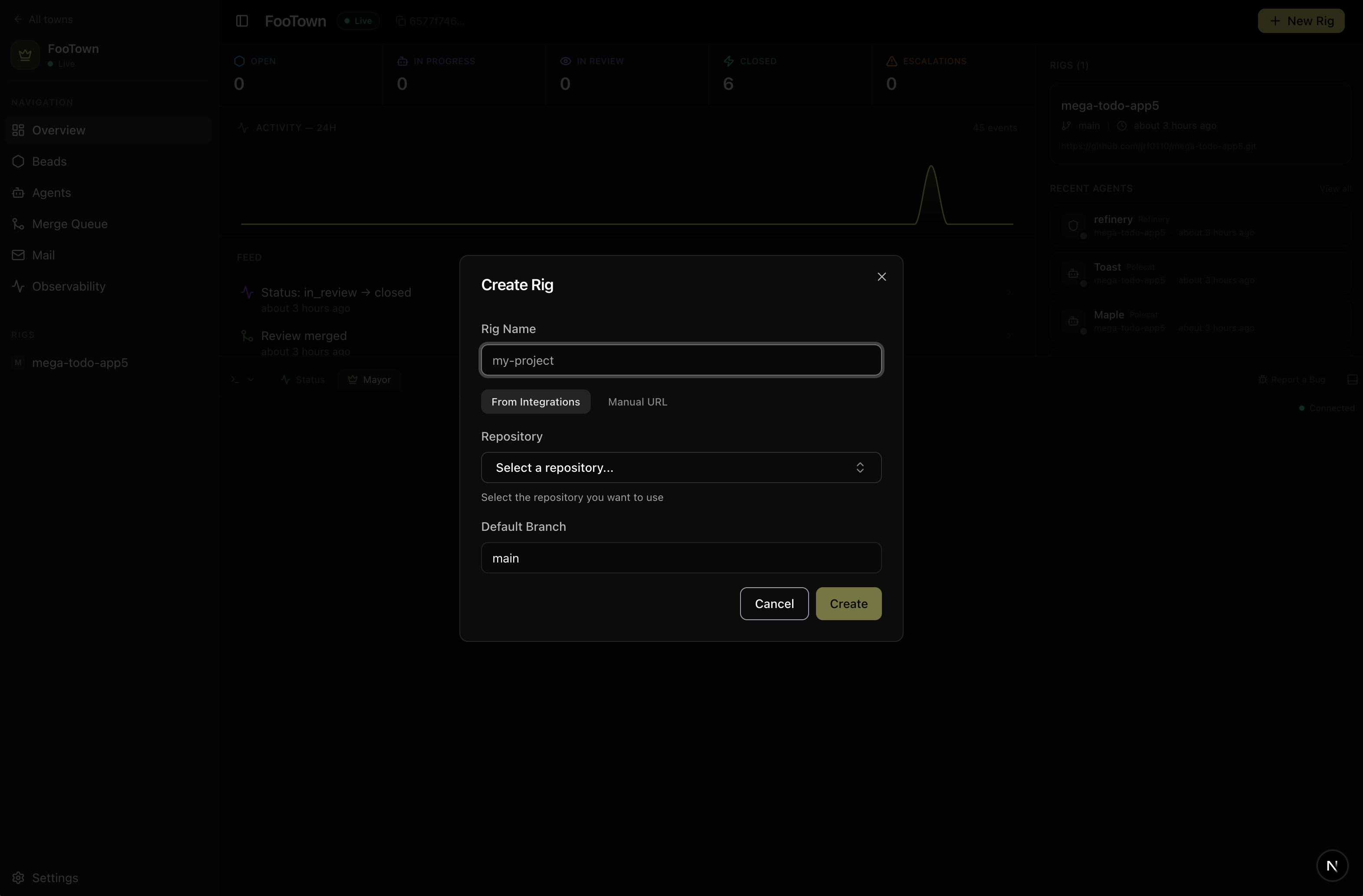Open Merge Queue via its branch icon
Screen dimensions: 1363x896
pos(18,224)
